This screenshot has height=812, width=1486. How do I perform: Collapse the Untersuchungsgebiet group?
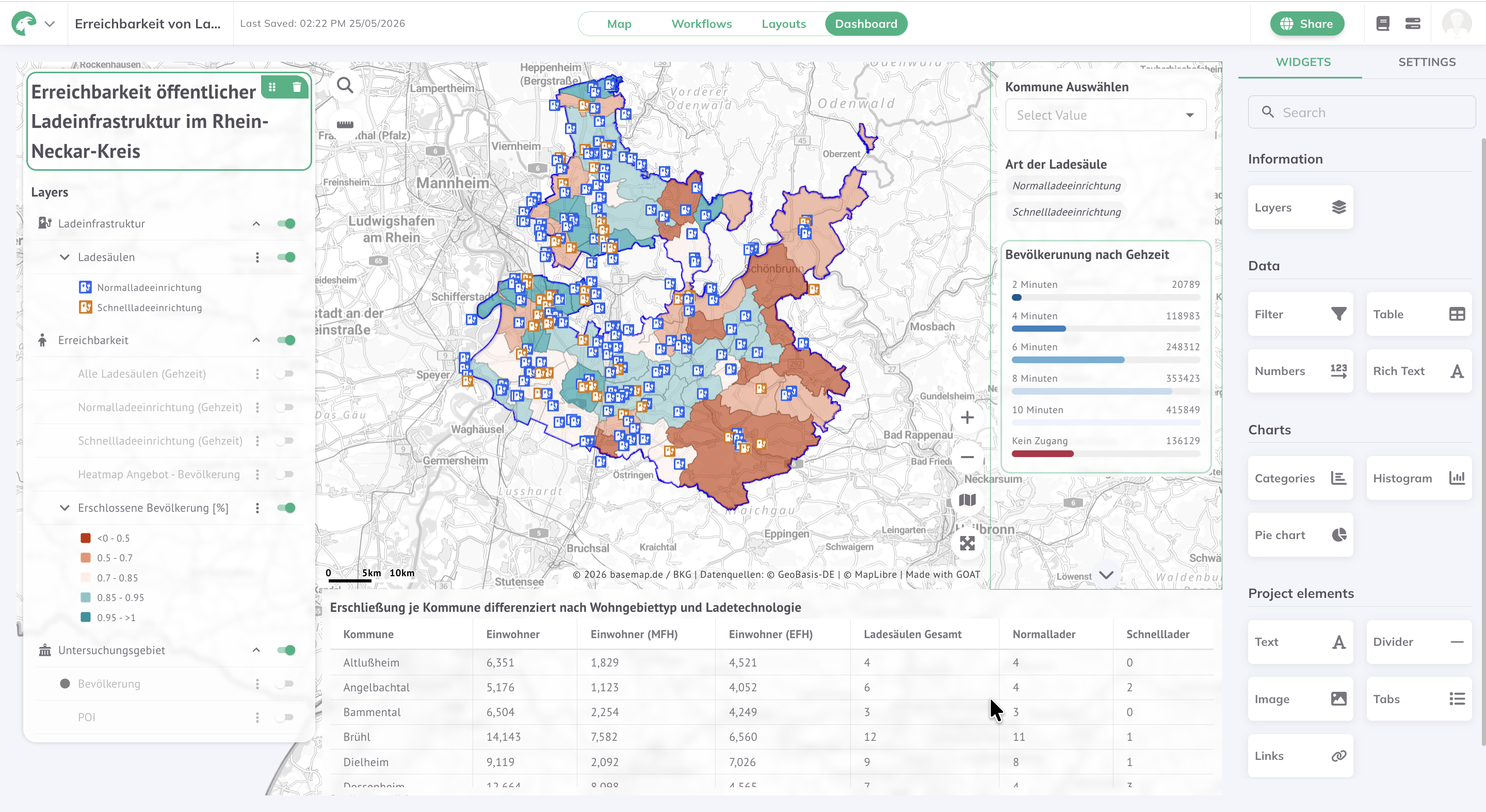tap(256, 651)
